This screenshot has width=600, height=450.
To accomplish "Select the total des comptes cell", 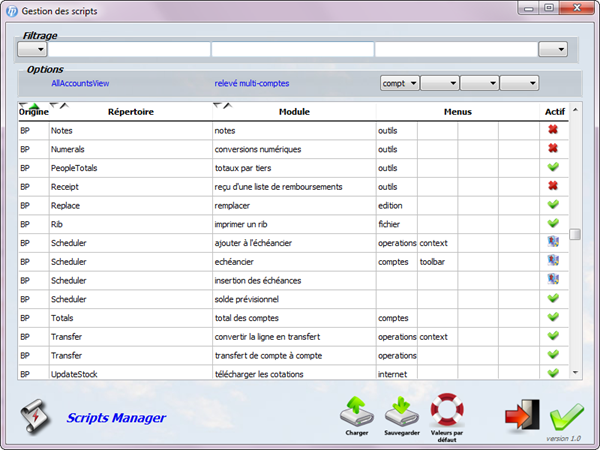I will pos(294,318).
